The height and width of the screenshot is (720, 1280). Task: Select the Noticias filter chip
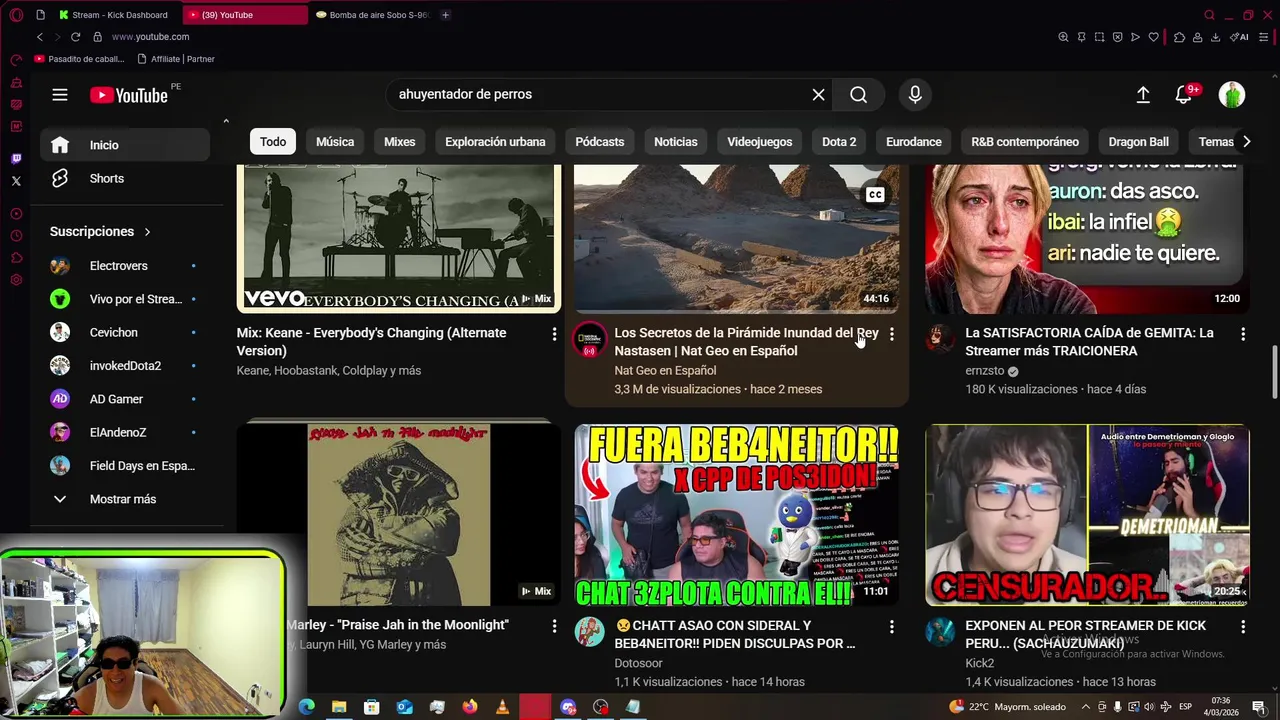676,142
